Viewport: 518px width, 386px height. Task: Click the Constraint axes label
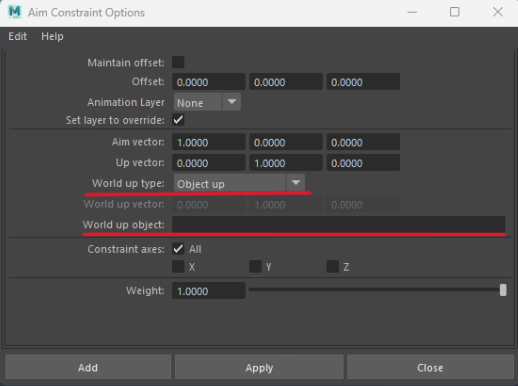126,249
